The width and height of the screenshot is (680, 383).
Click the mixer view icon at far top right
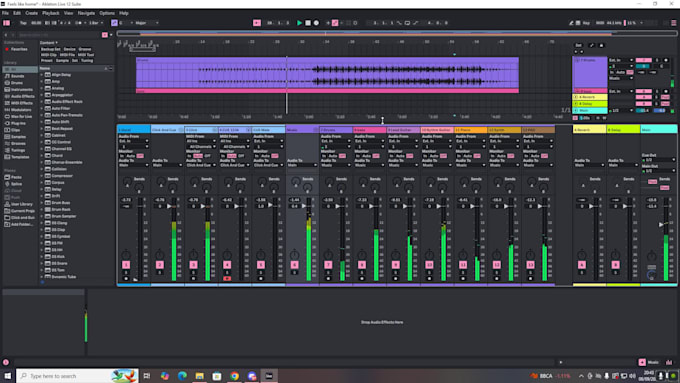tap(673, 23)
